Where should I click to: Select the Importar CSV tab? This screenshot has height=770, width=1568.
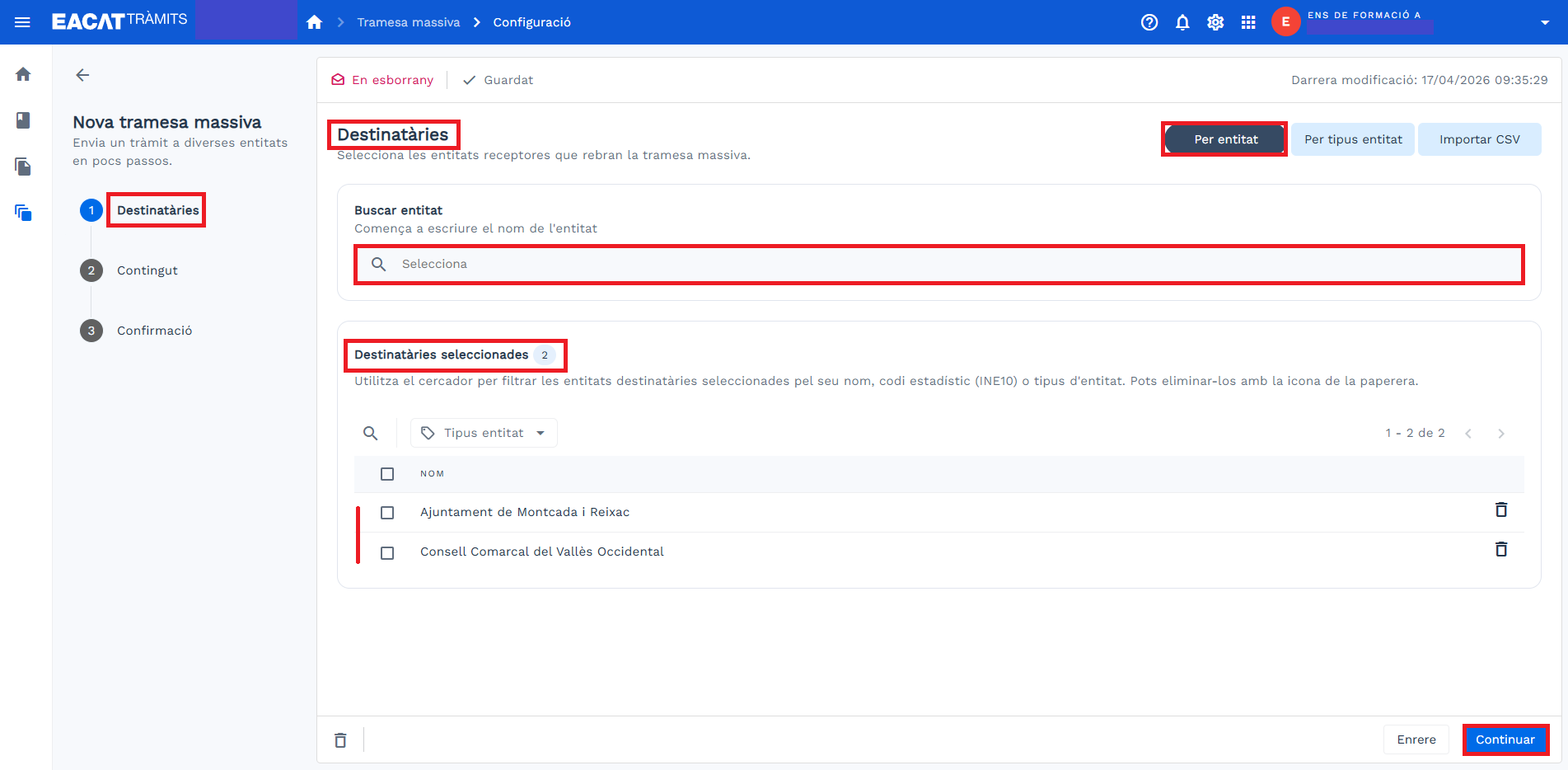1479,139
